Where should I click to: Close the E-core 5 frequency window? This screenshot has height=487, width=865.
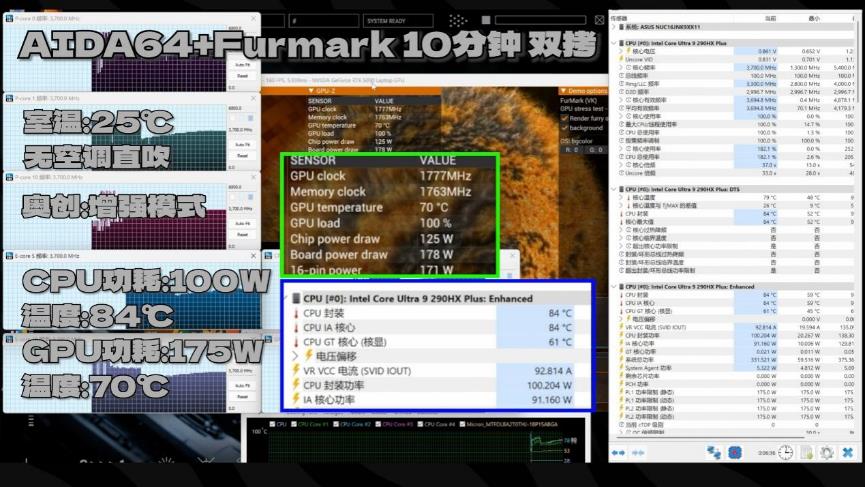pos(254,256)
